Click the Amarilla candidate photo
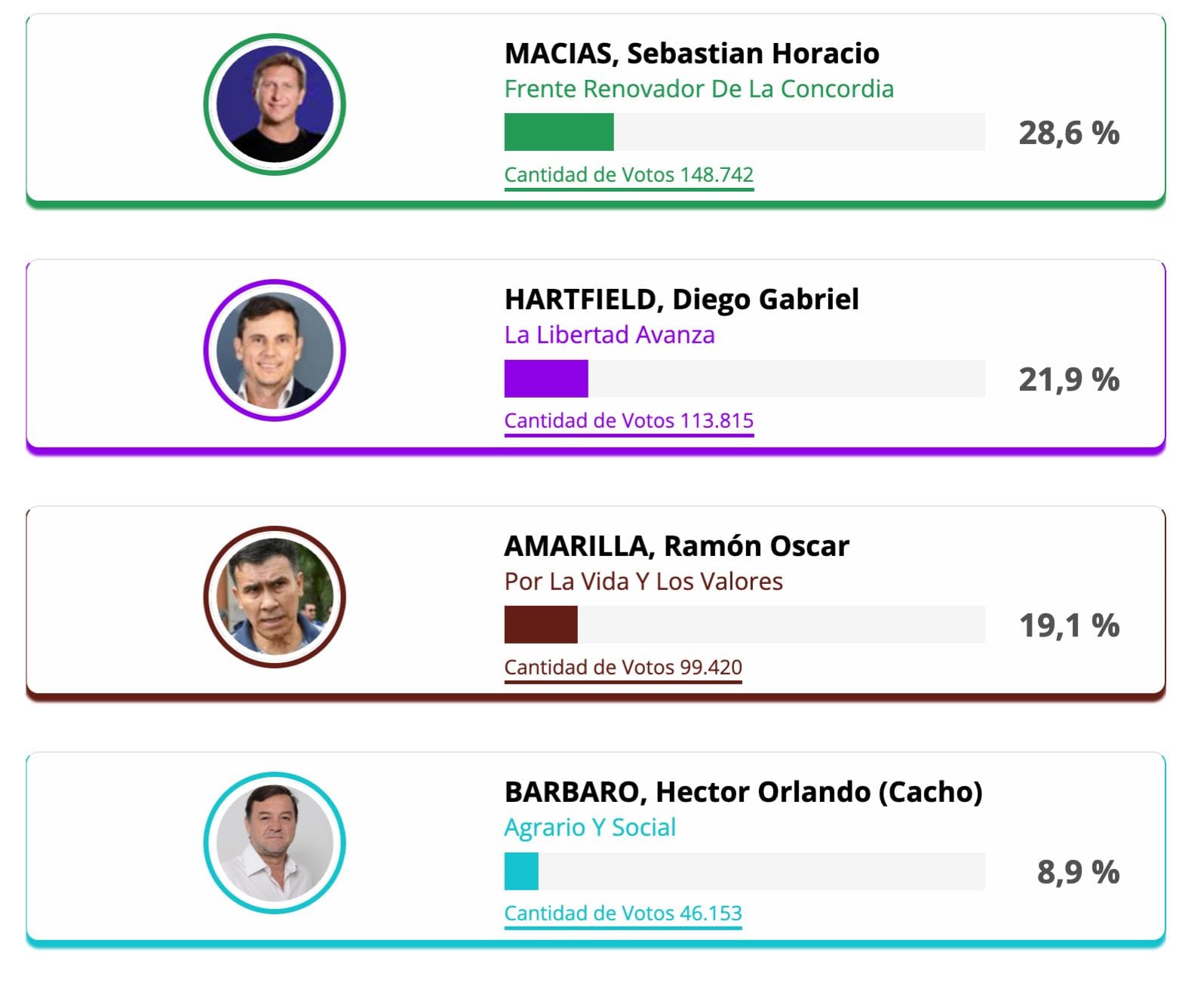The width and height of the screenshot is (1204, 983). pos(275,597)
